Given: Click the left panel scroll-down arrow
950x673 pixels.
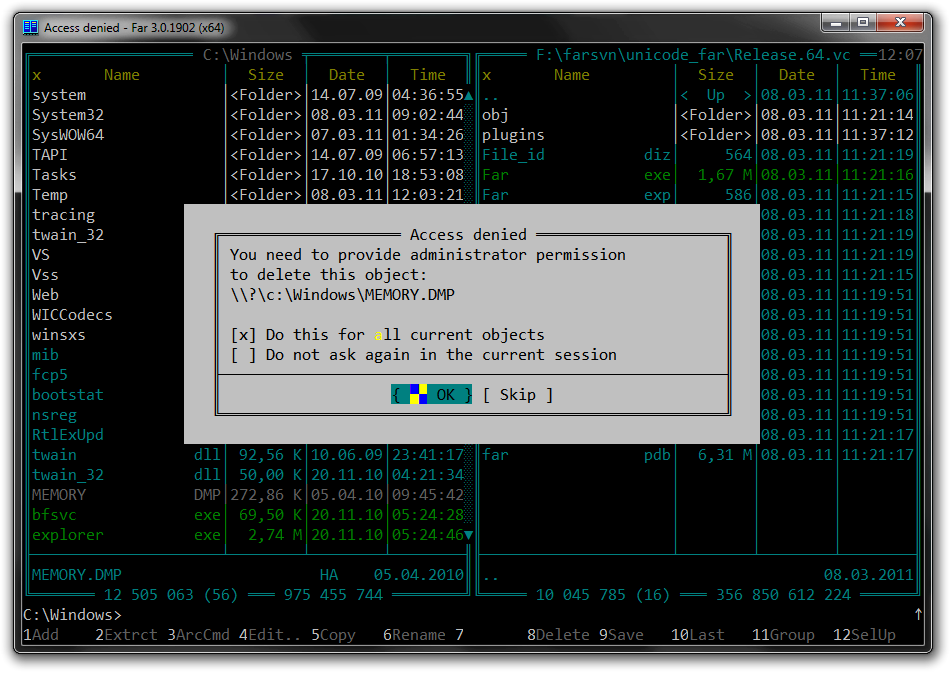Looking at the screenshot, I should [x=469, y=535].
